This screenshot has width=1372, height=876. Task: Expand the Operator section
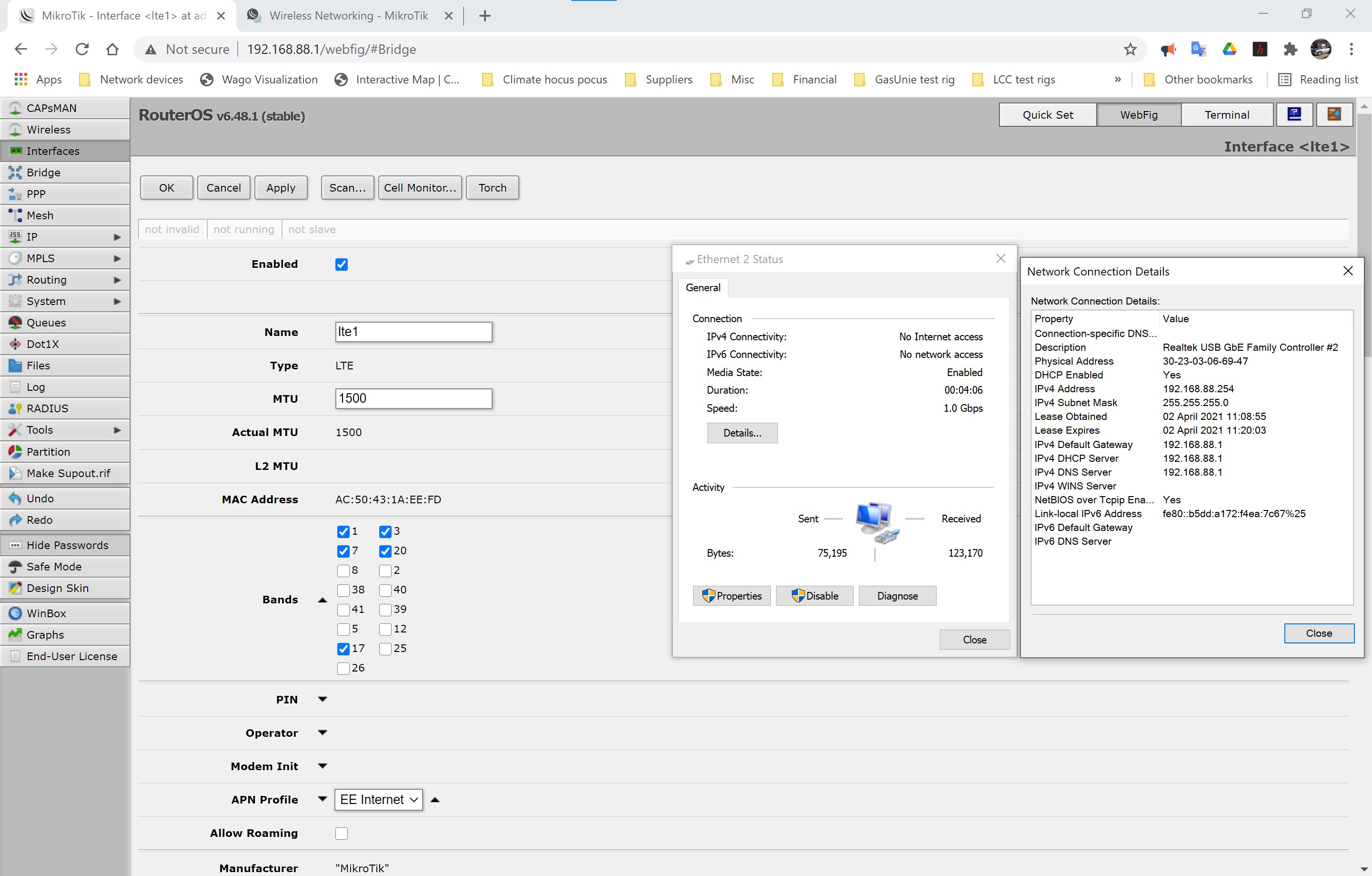tap(322, 733)
